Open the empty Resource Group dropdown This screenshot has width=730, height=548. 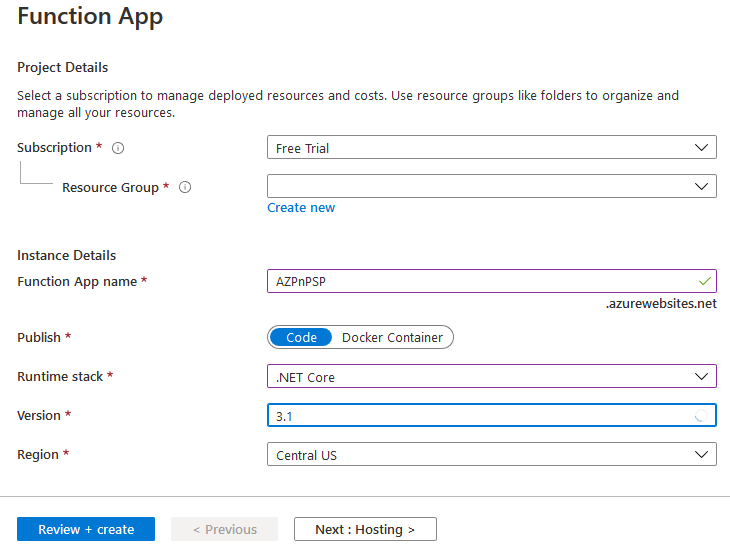pos(492,186)
